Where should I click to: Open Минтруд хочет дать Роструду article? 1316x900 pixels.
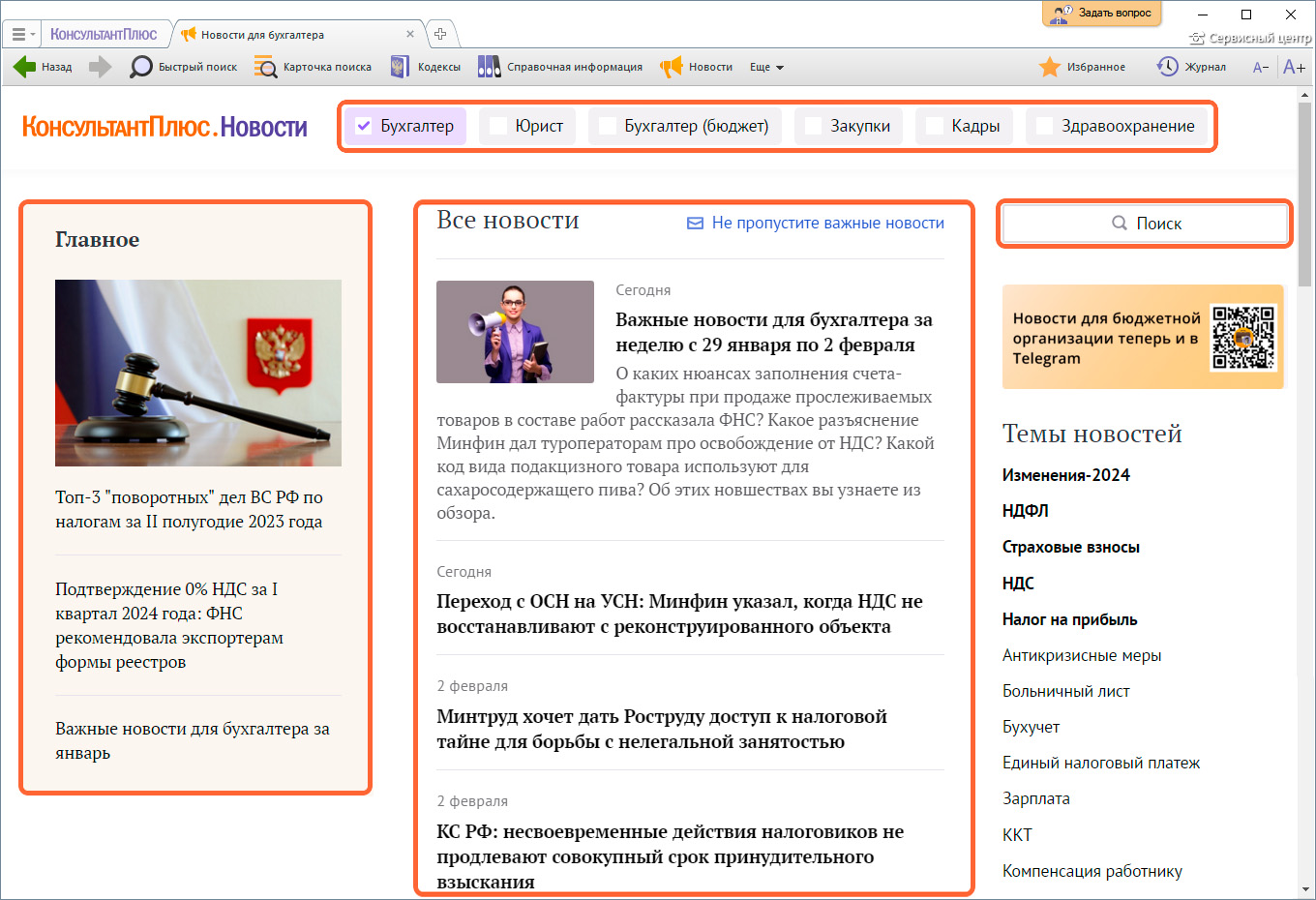[662, 729]
